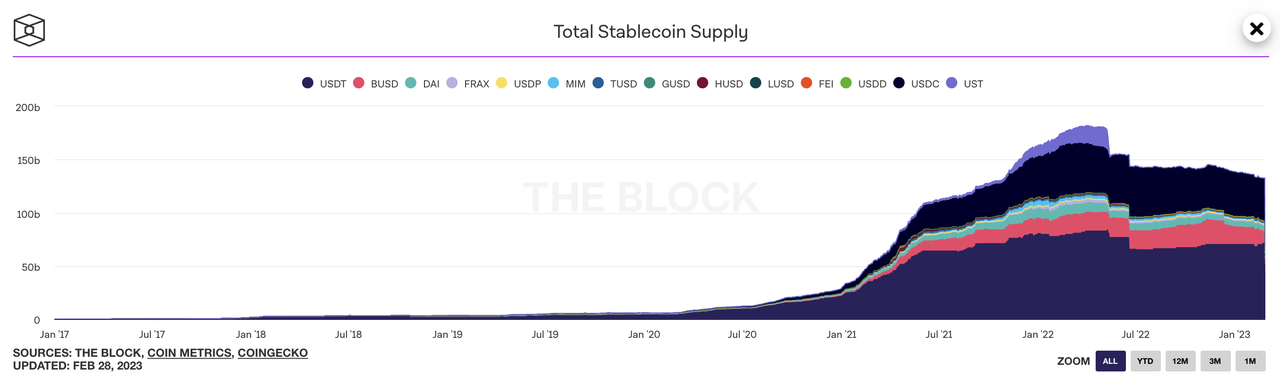1280x379 pixels.
Task: Open the COINGECKO source link
Action: 272,353
